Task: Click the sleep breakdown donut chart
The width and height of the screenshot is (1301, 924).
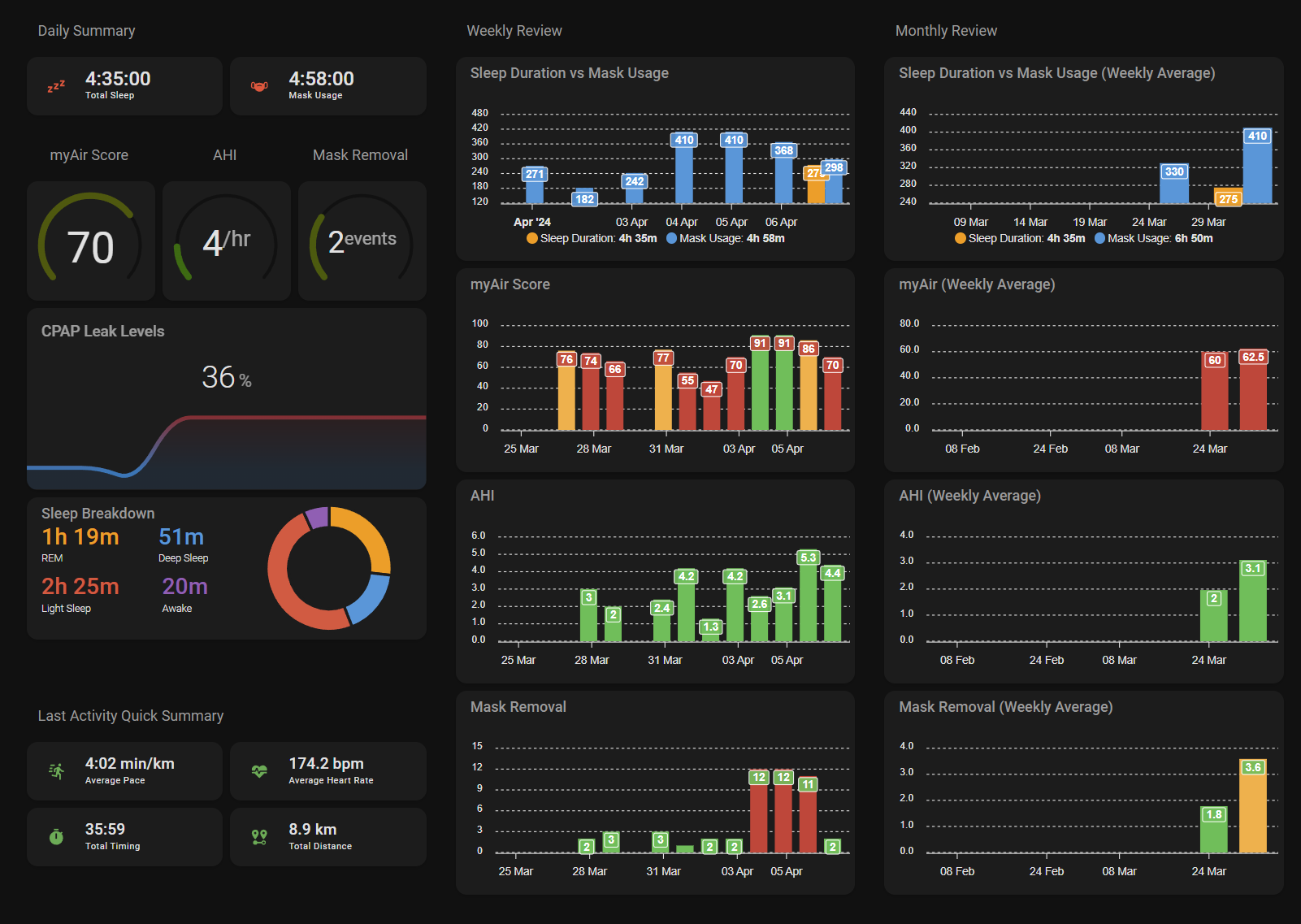Action: click(329, 568)
